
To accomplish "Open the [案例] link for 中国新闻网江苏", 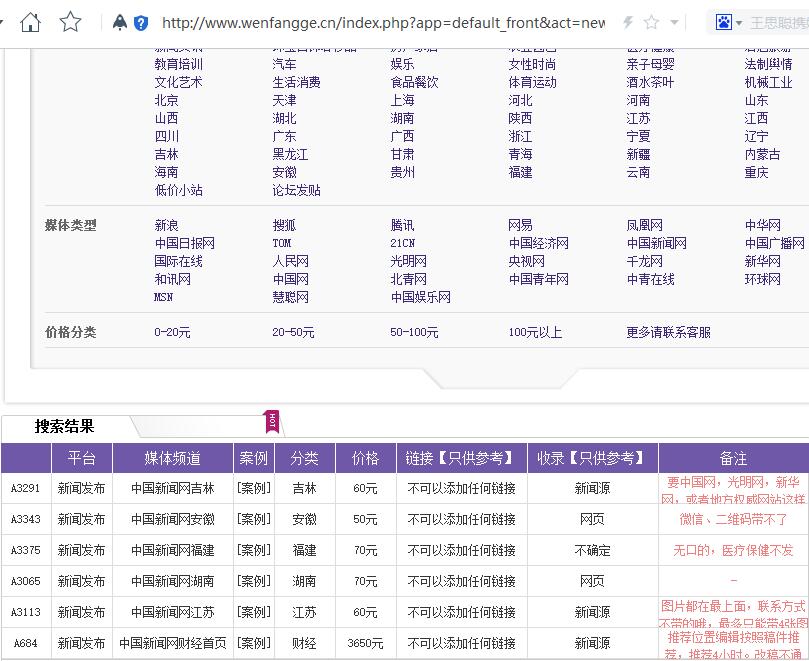I will pyautogui.click(x=254, y=612).
